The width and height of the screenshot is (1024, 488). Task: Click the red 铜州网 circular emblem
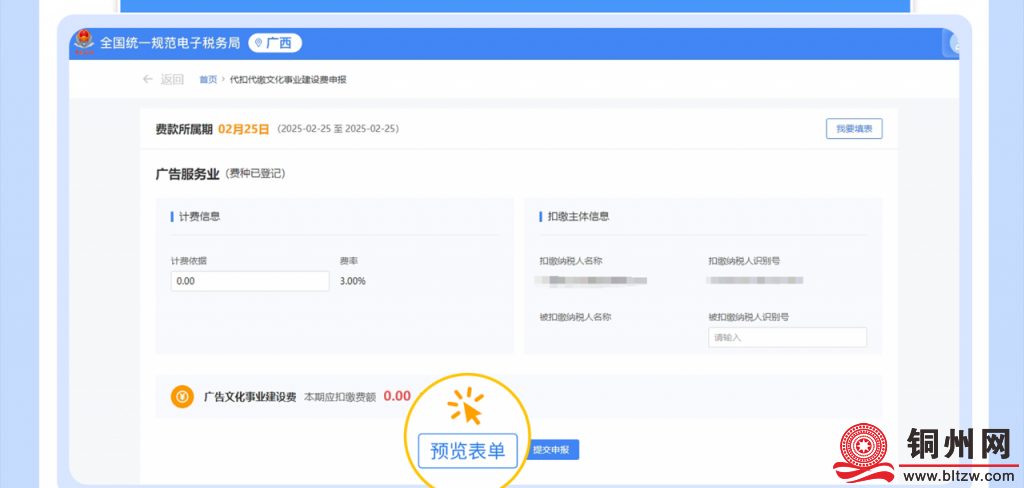tap(865, 451)
